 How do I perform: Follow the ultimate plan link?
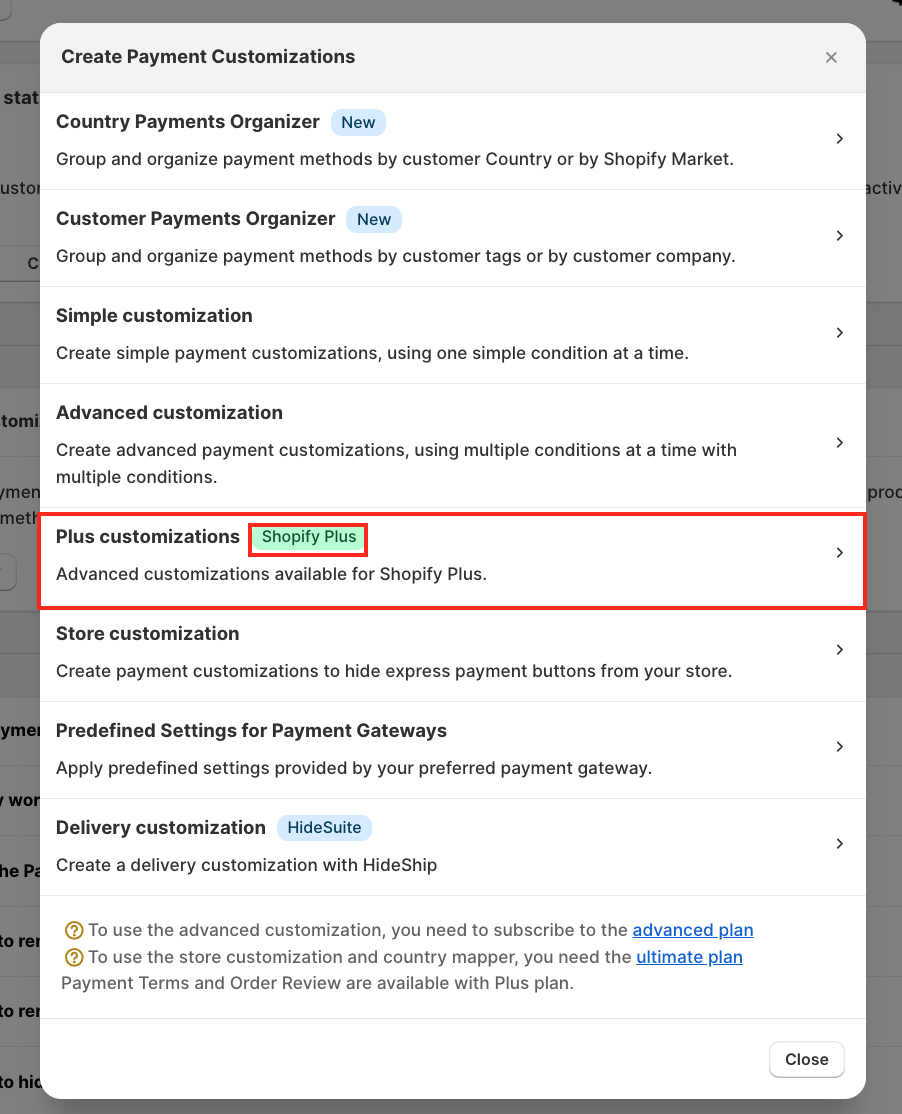689,957
